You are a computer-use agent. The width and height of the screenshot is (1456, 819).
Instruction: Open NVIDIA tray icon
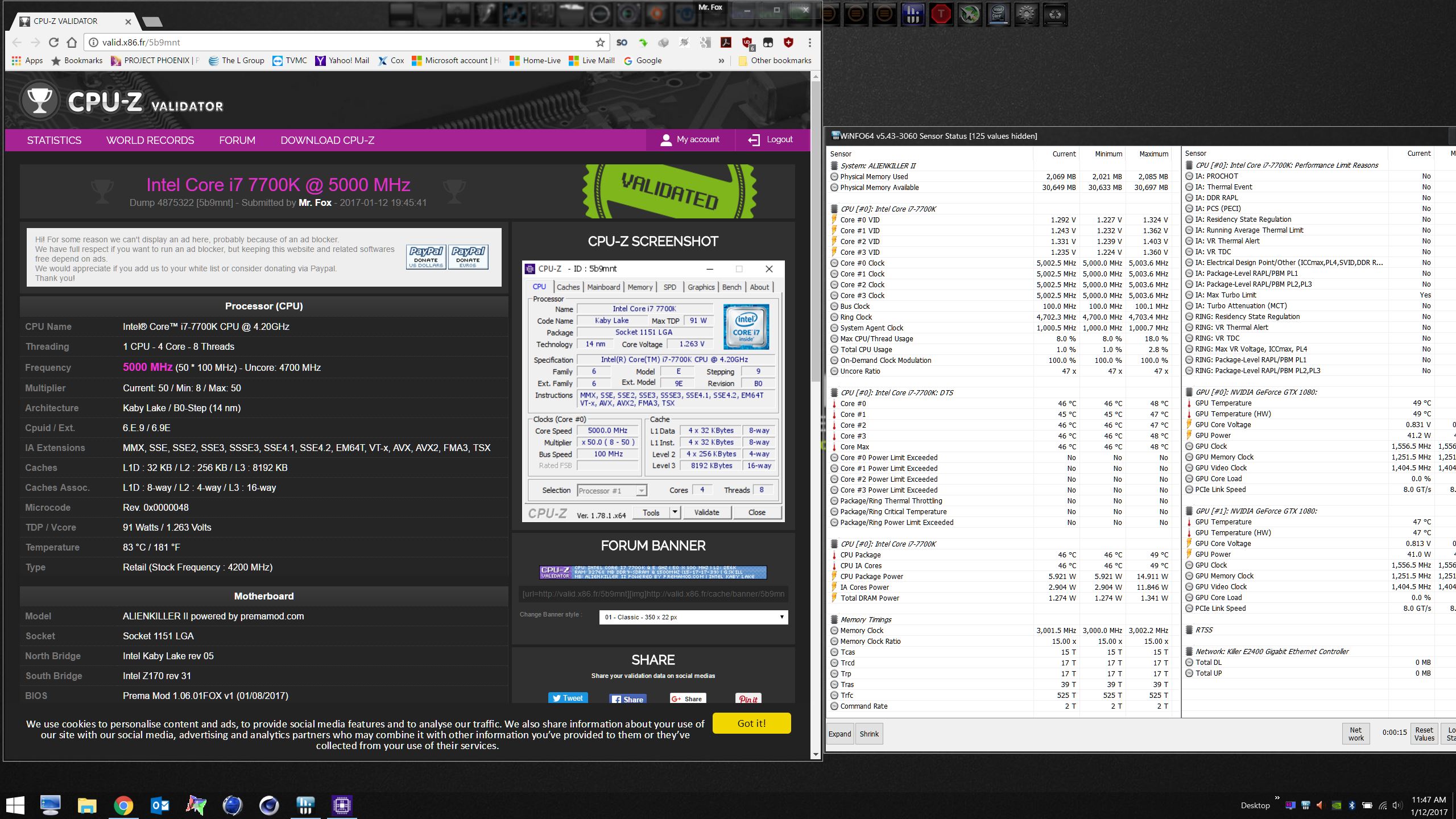coord(1337,805)
